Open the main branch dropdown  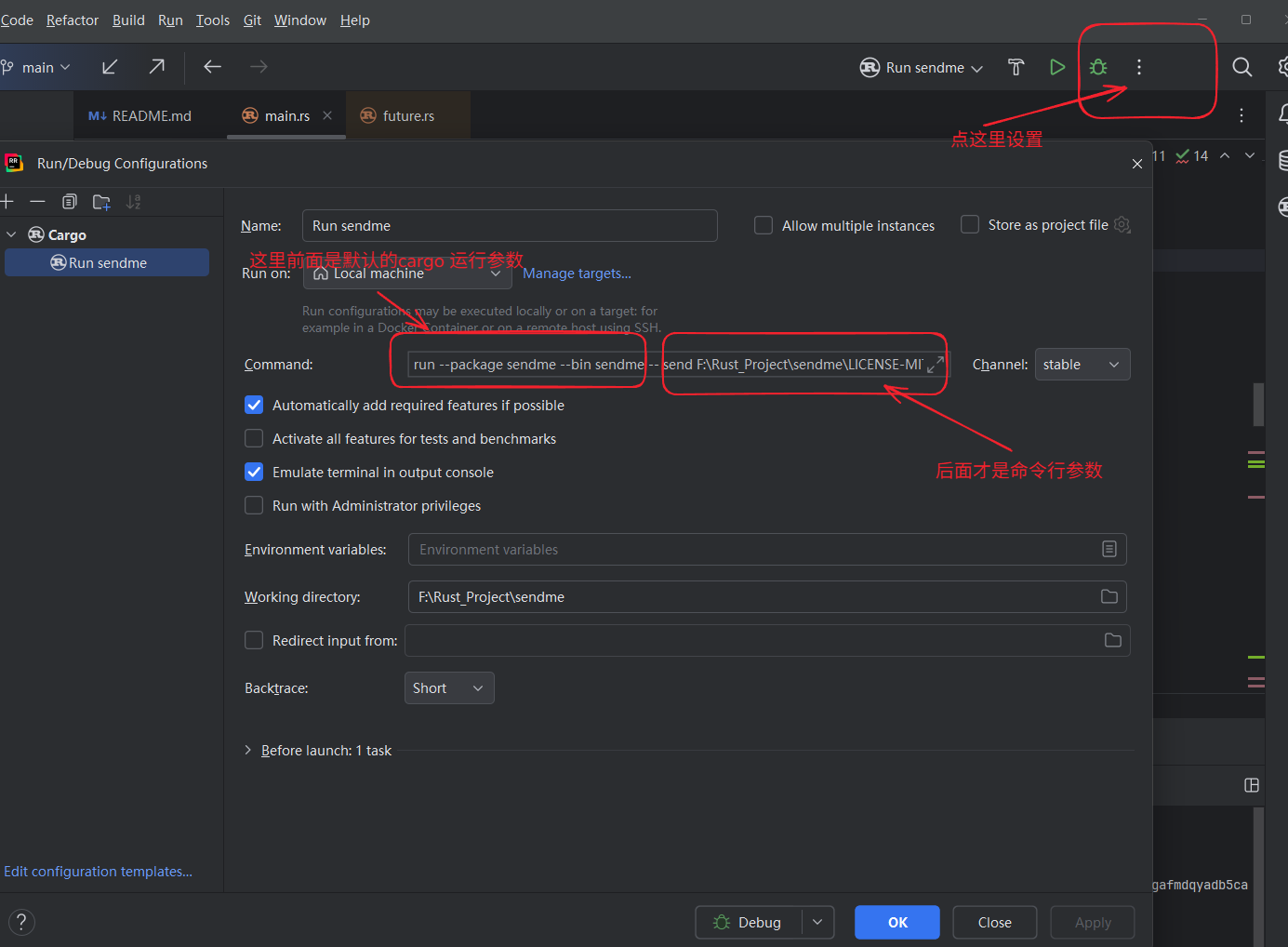point(37,67)
